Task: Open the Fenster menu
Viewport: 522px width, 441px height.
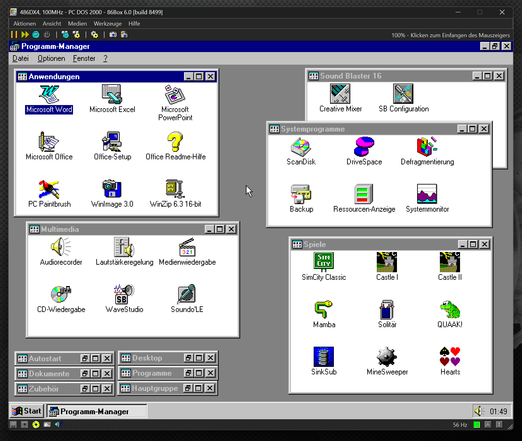Action: pyautogui.click(x=84, y=59)
